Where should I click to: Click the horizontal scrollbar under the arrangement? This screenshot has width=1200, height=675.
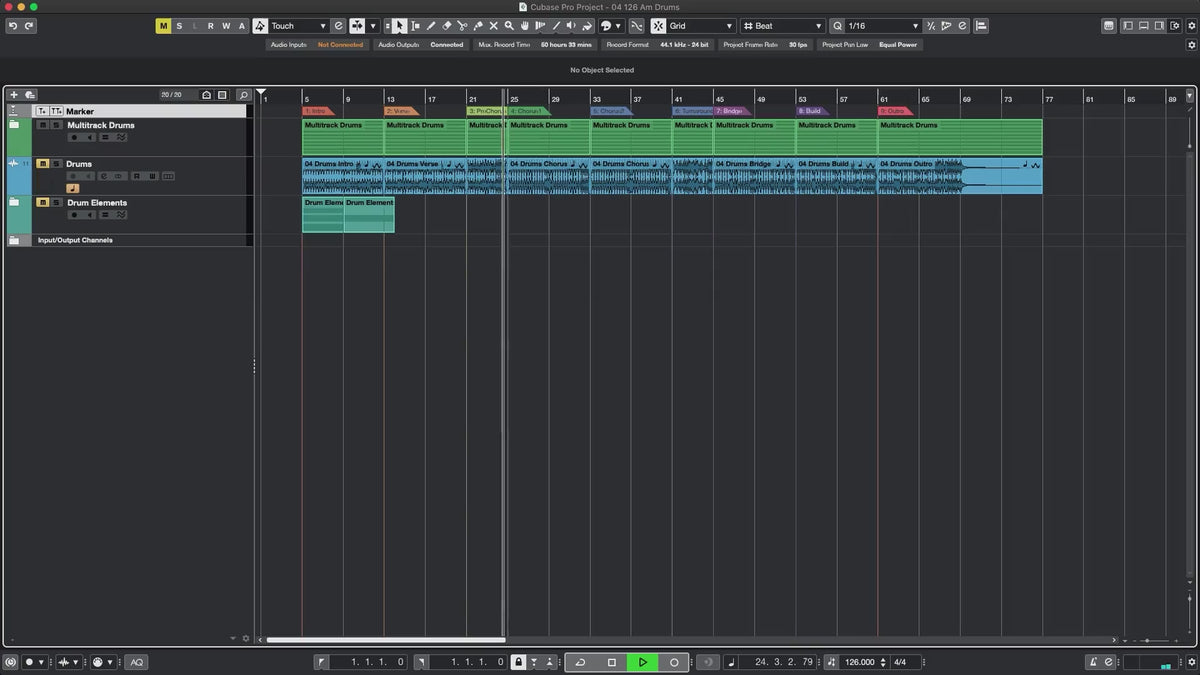tap(385, 640)
